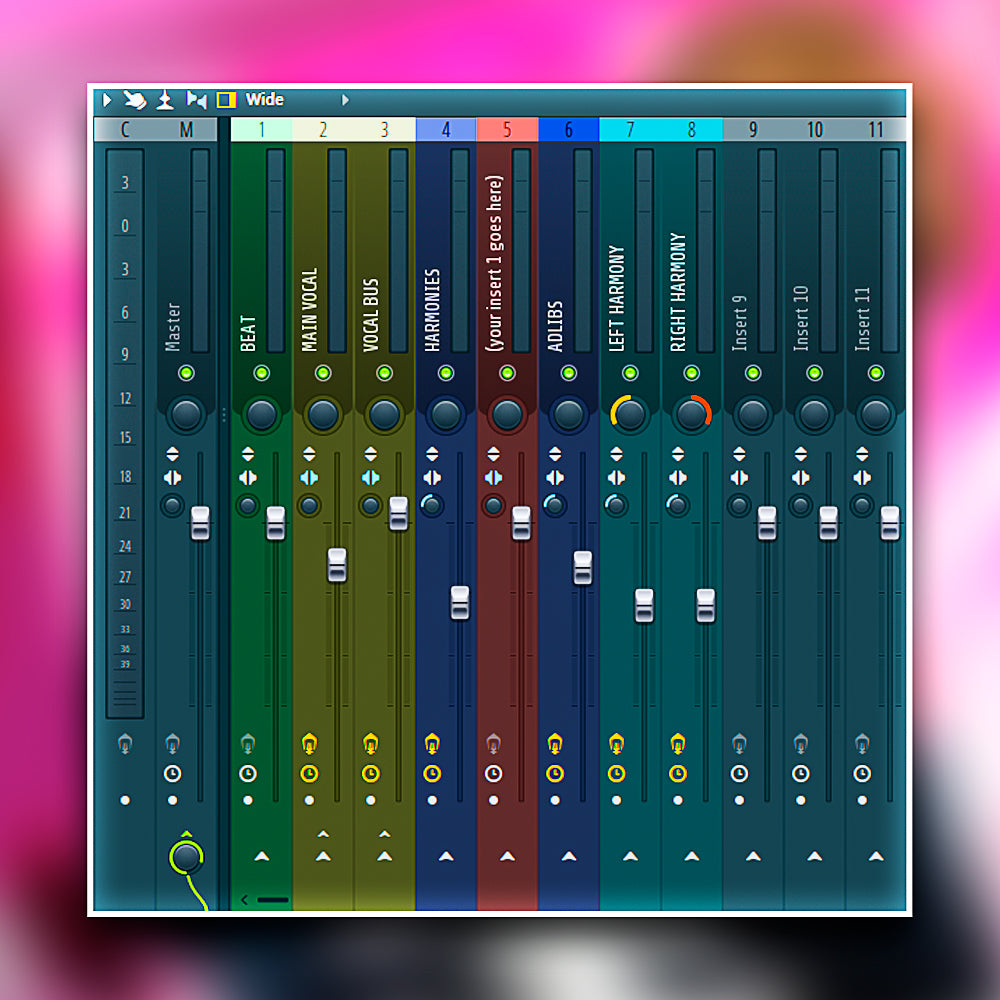Toggle latency compensation clock on Insert 10
This screenshot has height=1000, width=1000.
[800, 774]
